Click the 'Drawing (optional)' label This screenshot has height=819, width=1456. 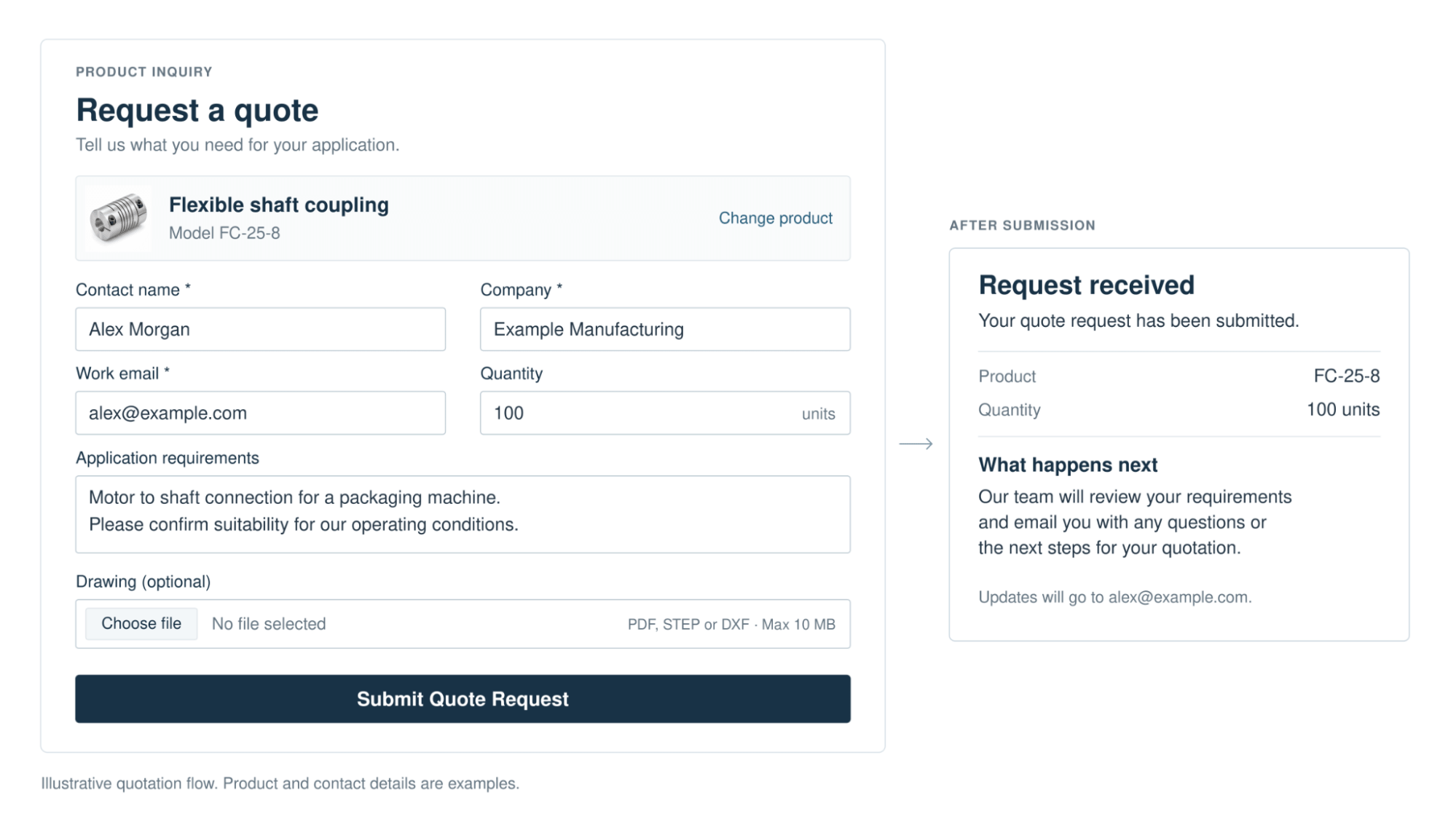pos(143,582)
